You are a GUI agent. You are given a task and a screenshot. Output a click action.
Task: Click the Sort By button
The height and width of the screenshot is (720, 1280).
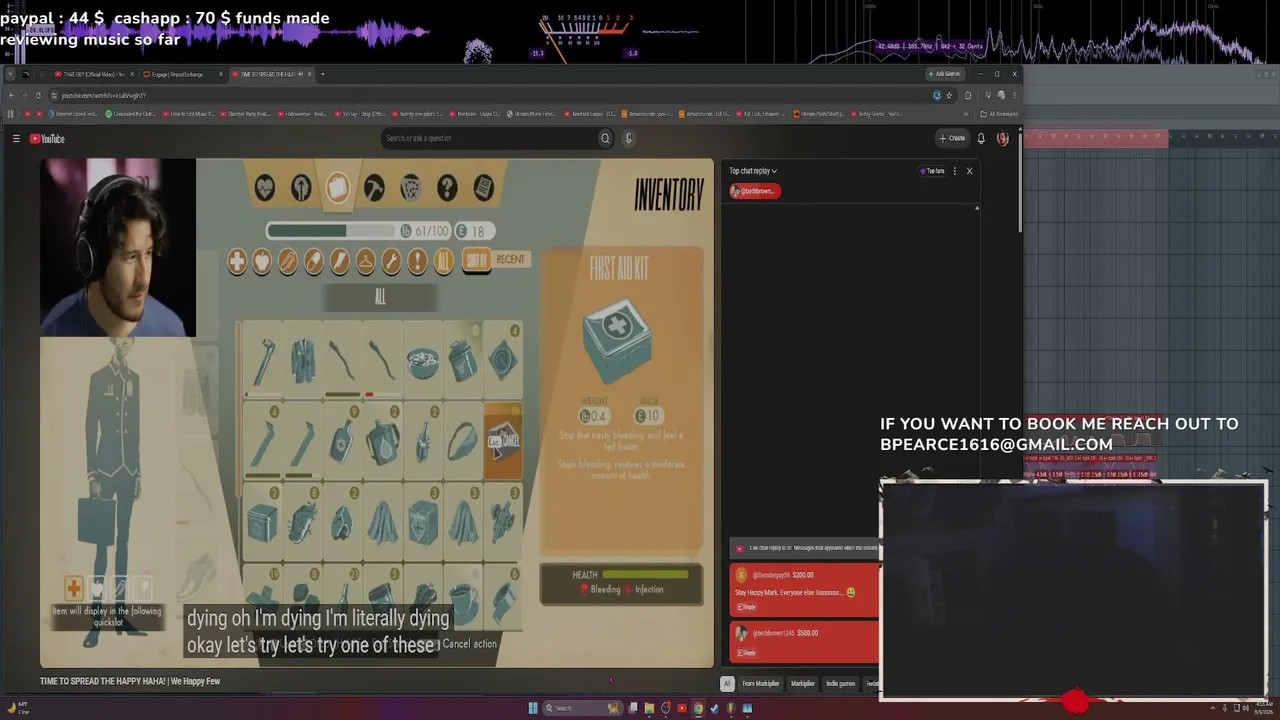coord(477,260)
